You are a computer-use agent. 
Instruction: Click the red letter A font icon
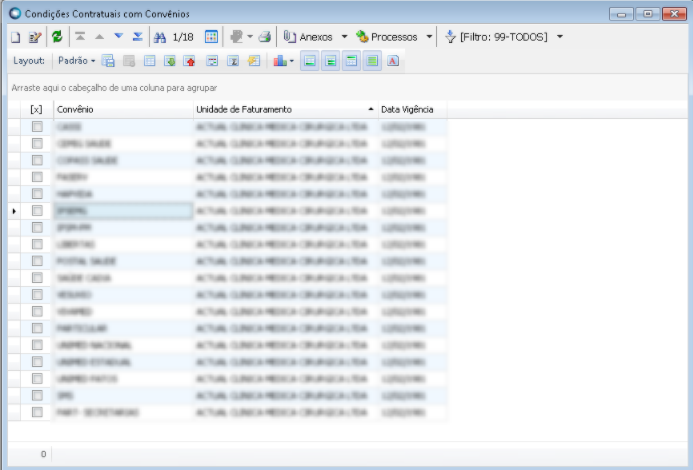click(x=393, y=61)
